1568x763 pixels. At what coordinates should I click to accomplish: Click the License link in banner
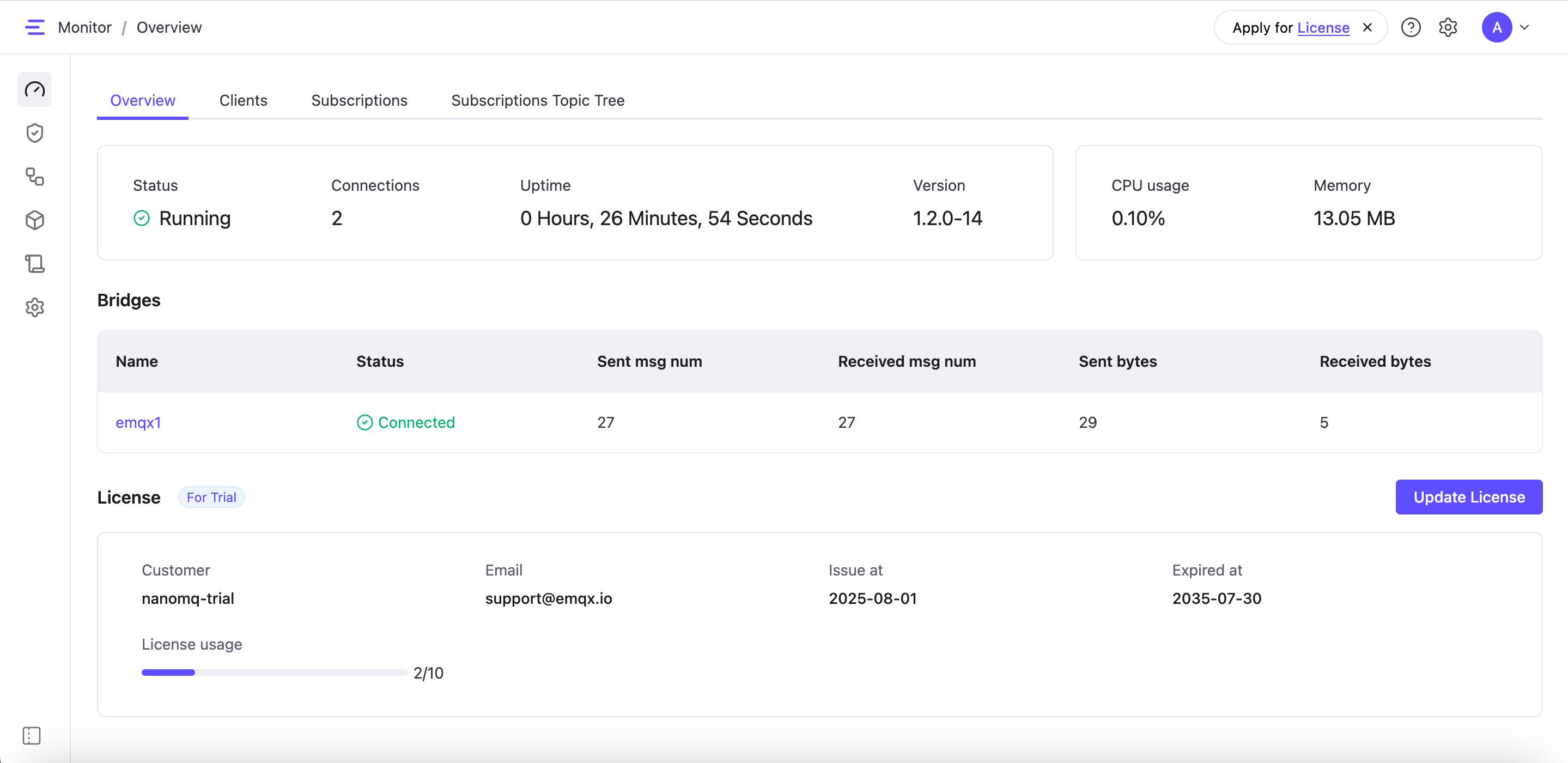point(1323,28)
